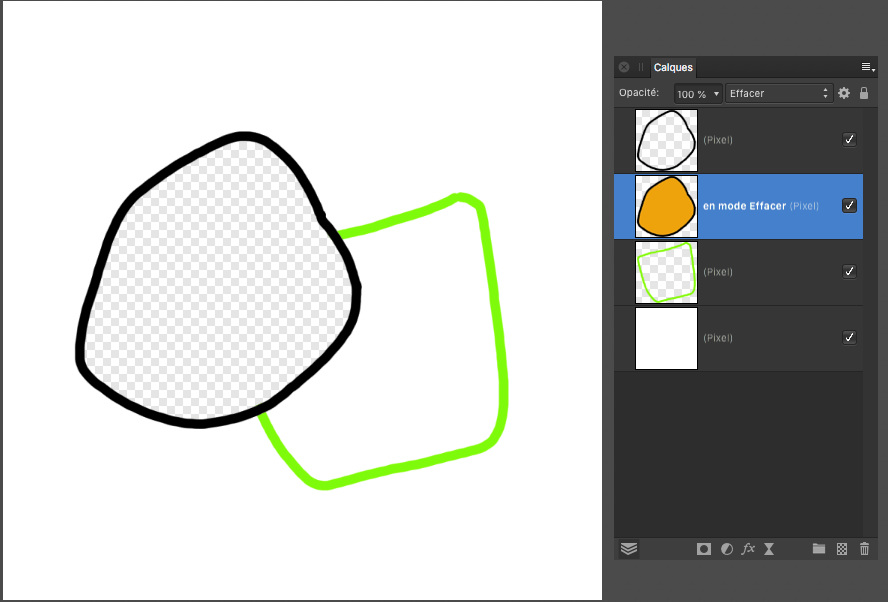Lock the layer with the padlock icon
The image size is (888, 602).
[864, 93]
